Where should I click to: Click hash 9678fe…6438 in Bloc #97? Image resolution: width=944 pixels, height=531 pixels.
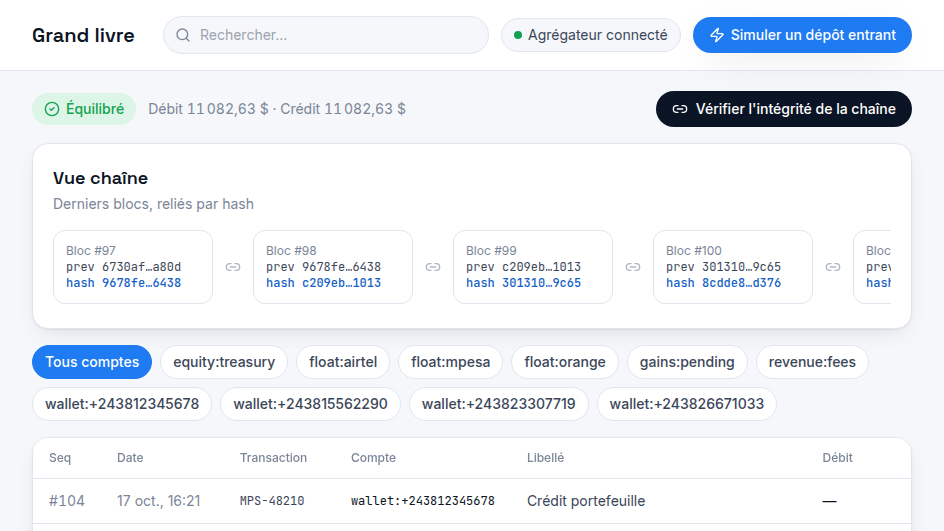(123, 283)
